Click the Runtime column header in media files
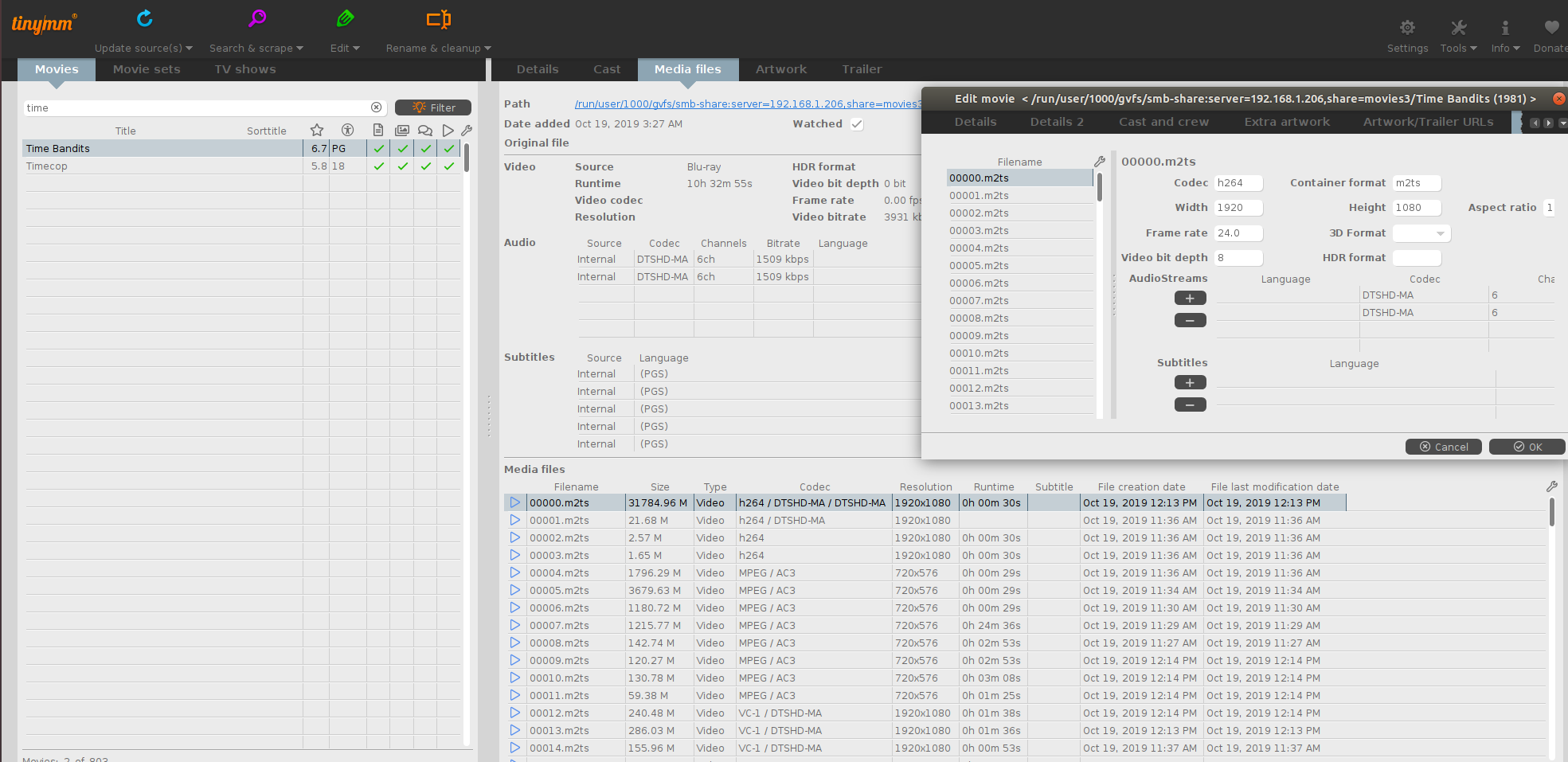The height and width of the screenshot is (762, 1568). pyautogui.click(x=994, y=487)
